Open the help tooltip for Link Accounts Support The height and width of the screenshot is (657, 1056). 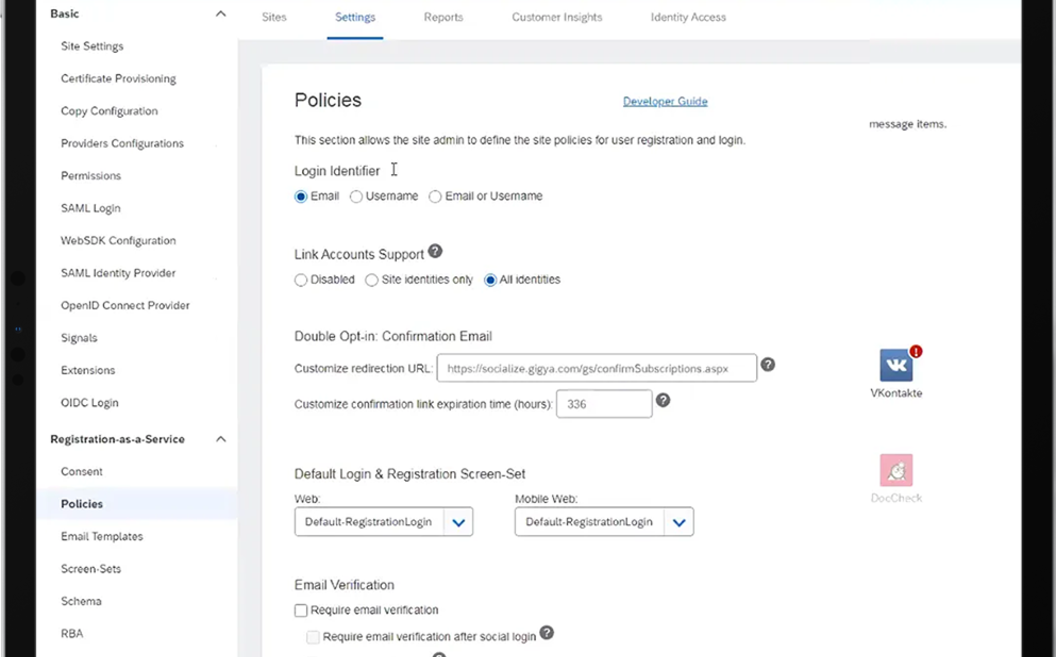[436, 252]
